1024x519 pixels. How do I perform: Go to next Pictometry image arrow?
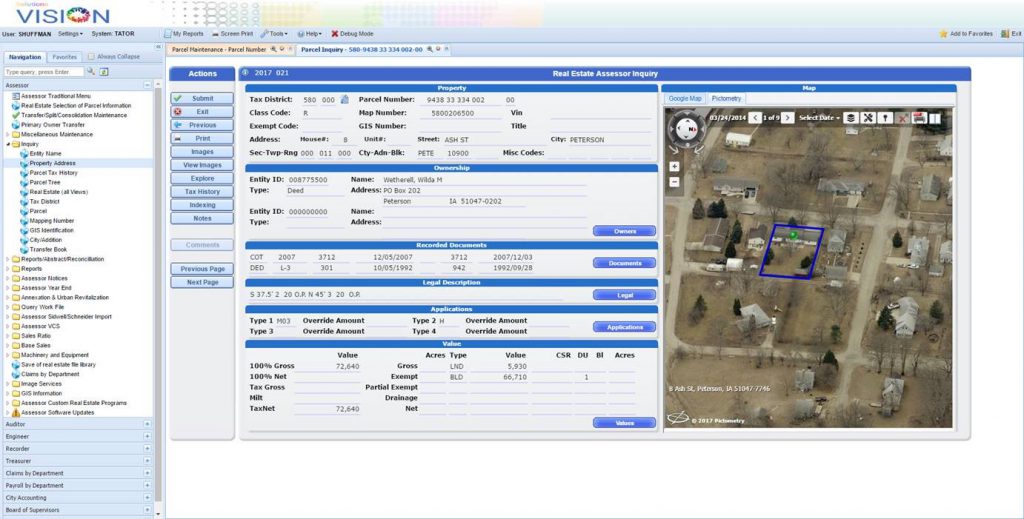click(x=789, y=118)
